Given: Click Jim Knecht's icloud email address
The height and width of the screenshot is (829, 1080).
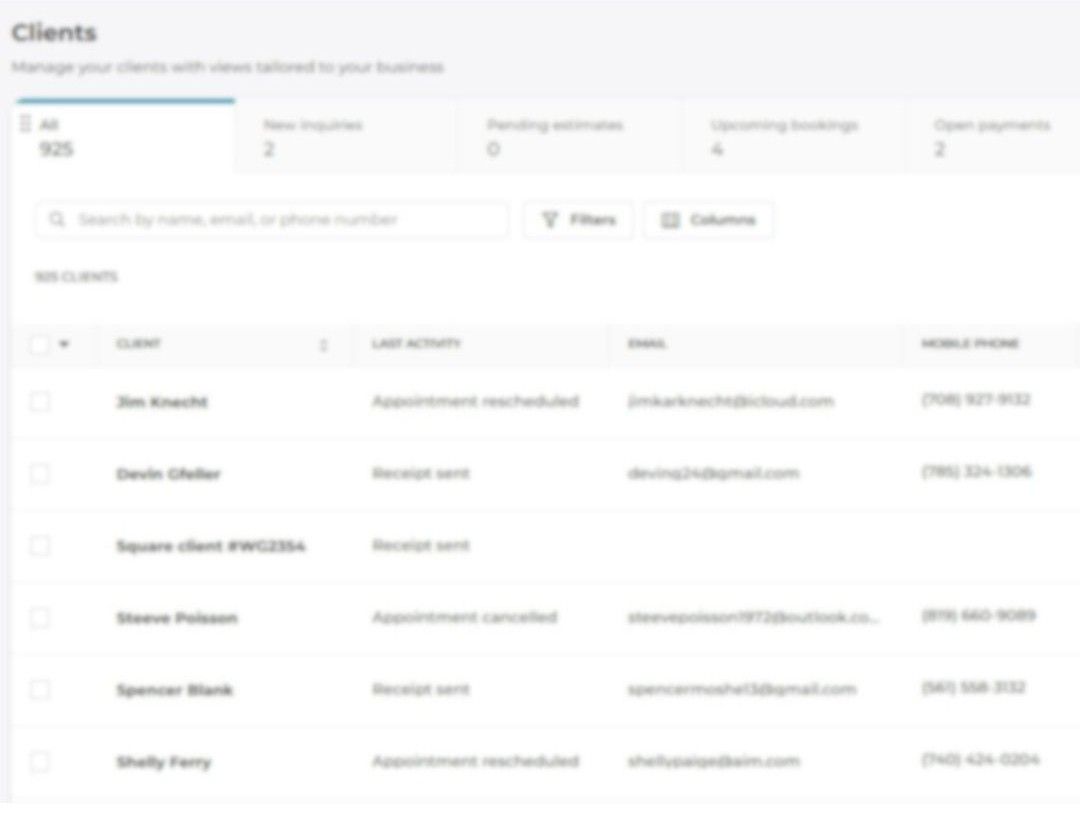Looking at the screenshot, I should [731, 401].
